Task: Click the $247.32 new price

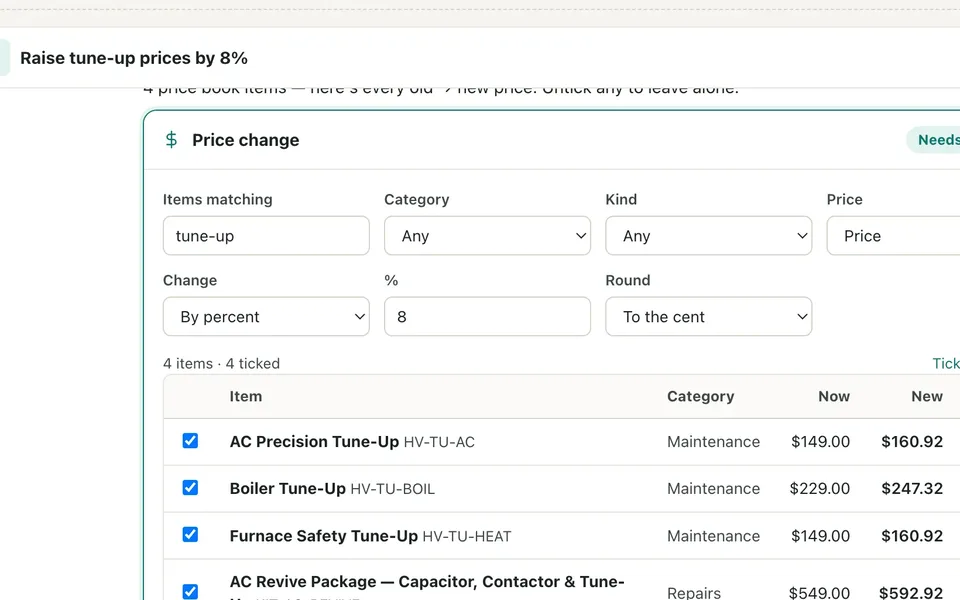Action: click(x=912, y=489)
